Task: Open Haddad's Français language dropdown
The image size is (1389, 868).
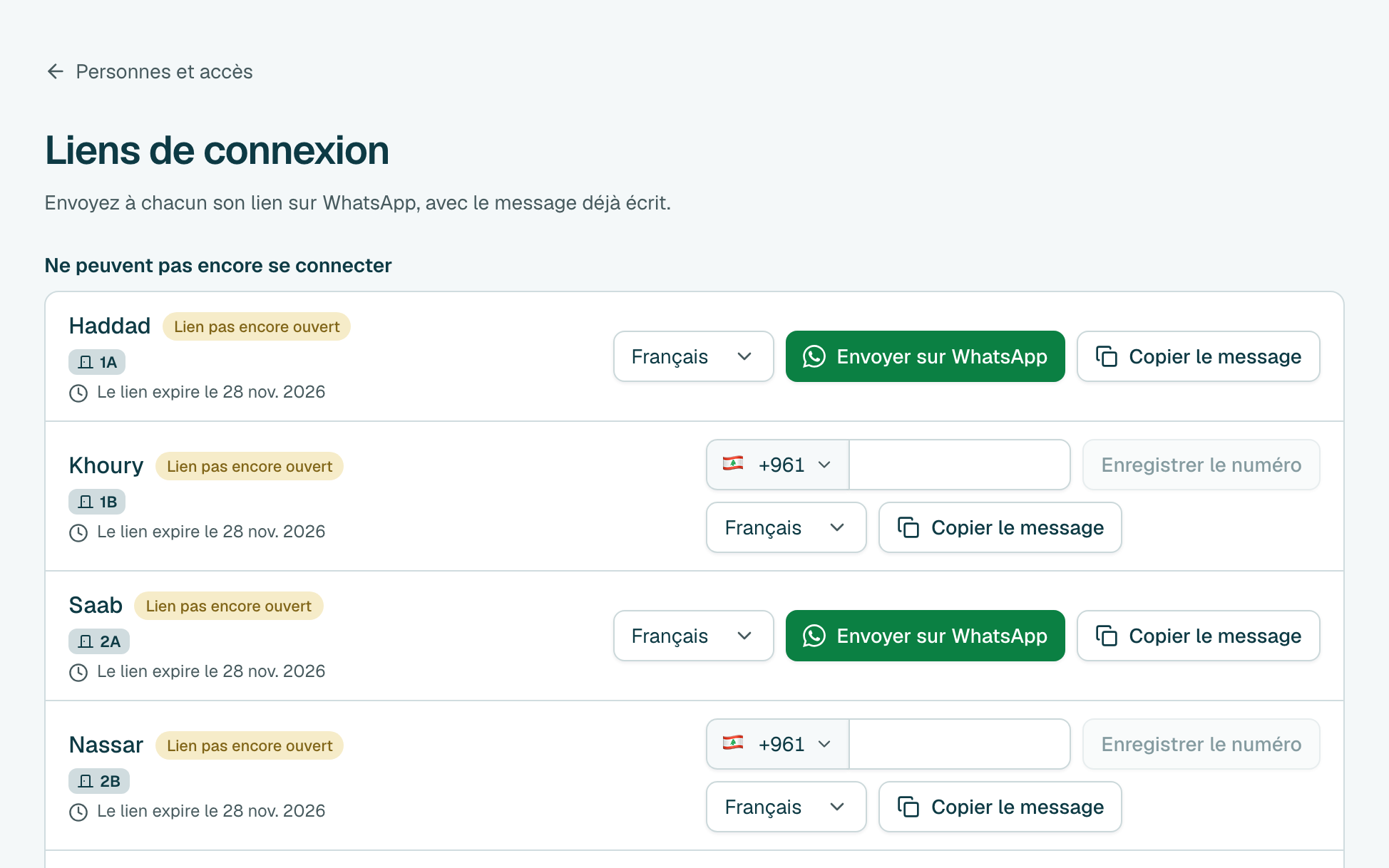Action: coord(693,356)
